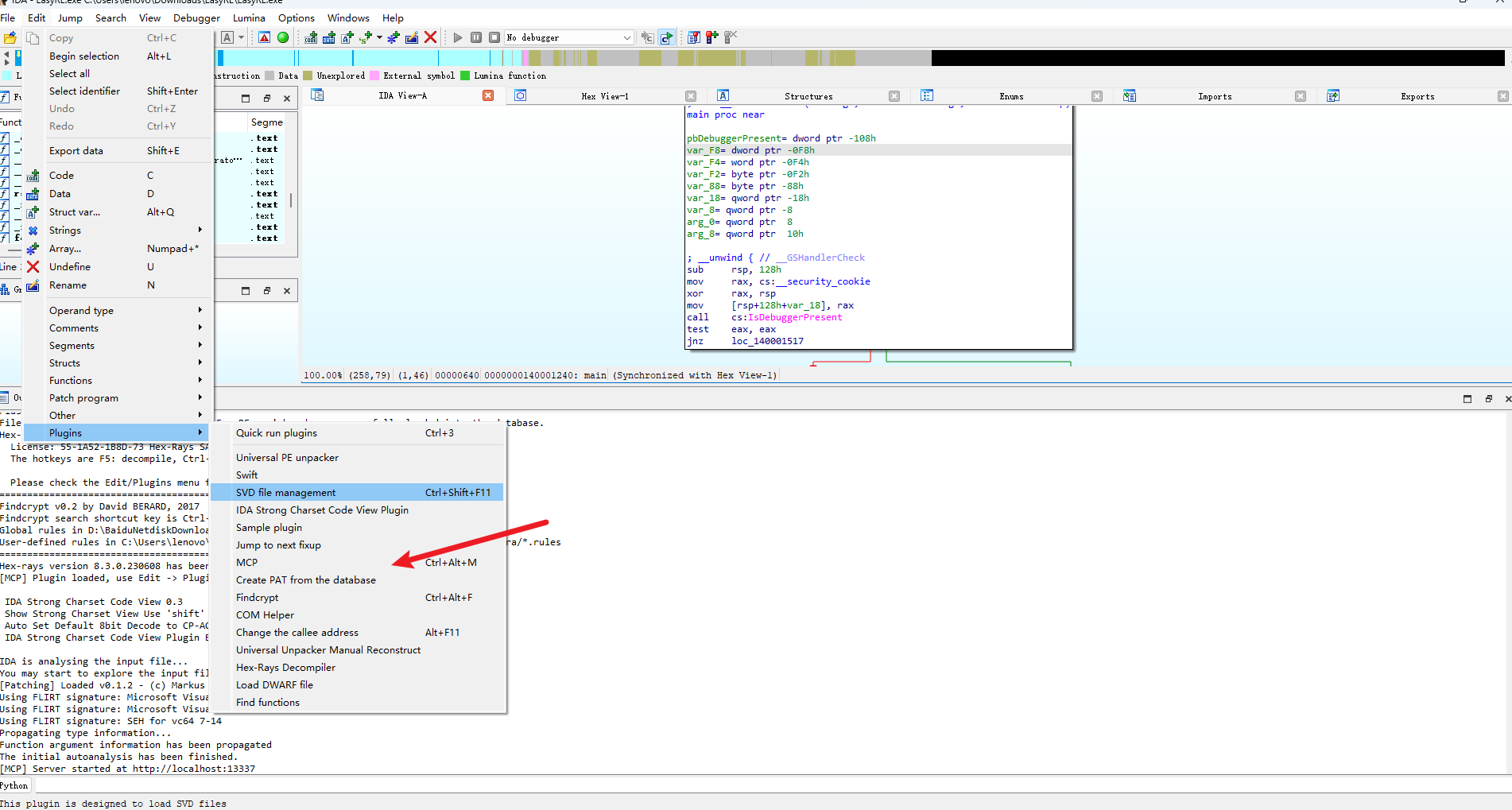Image resolution: width=1512 pixels, height=810 pixels.
Task: Choose 'Load DWARF file' plugin entry
Action: click(x=358, y=685)
